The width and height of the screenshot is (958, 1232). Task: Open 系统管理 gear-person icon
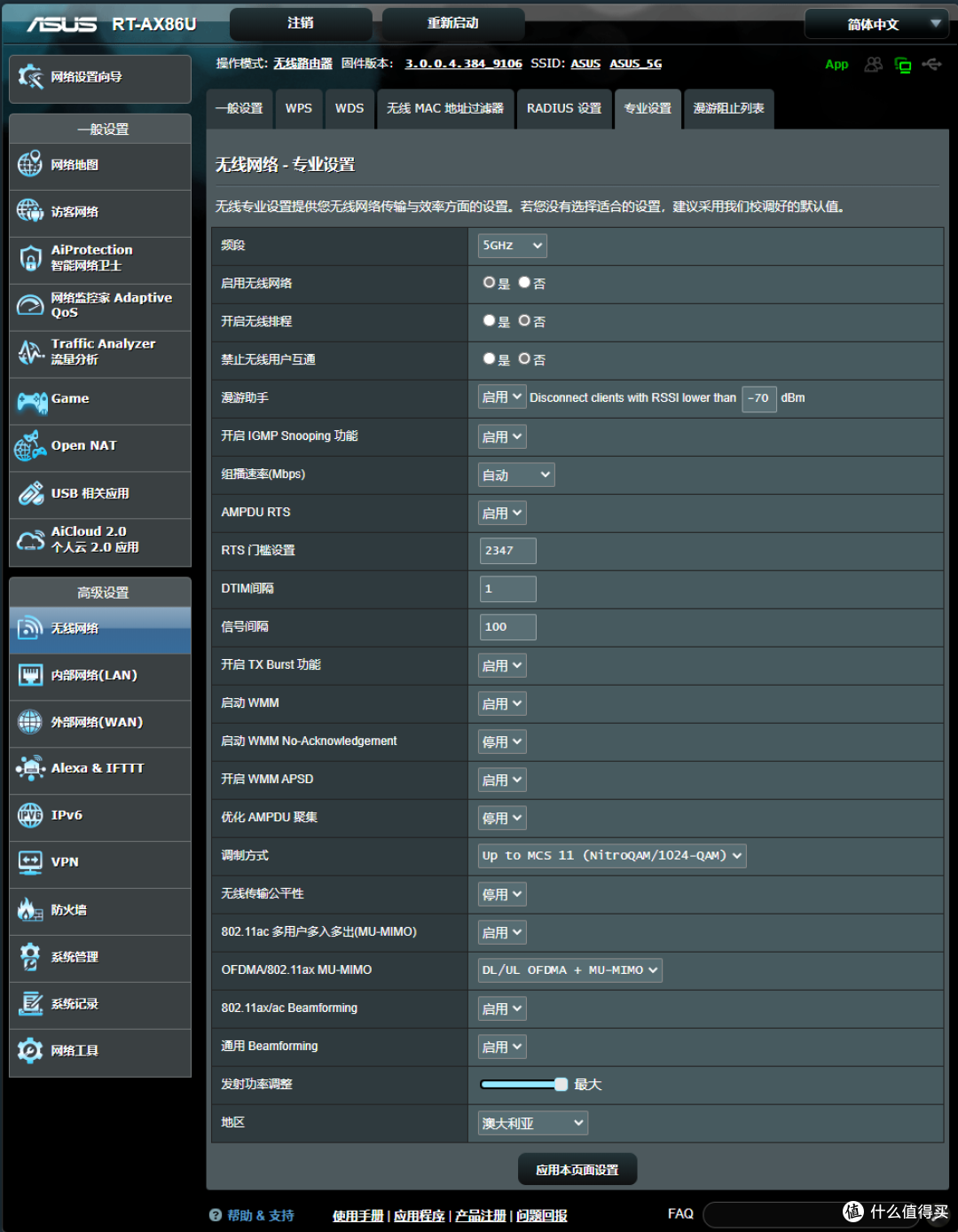coord(30,957)
